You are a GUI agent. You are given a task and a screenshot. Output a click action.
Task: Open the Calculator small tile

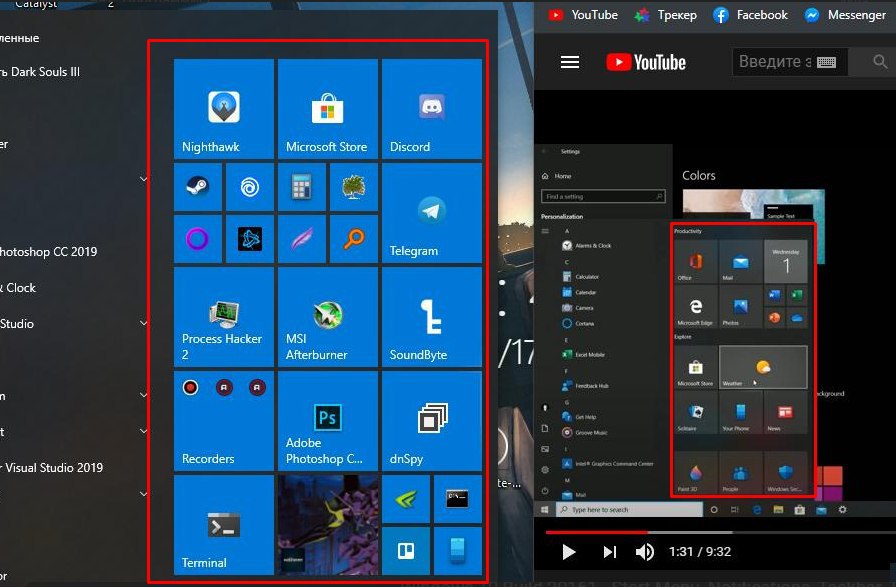pos(302,187)
